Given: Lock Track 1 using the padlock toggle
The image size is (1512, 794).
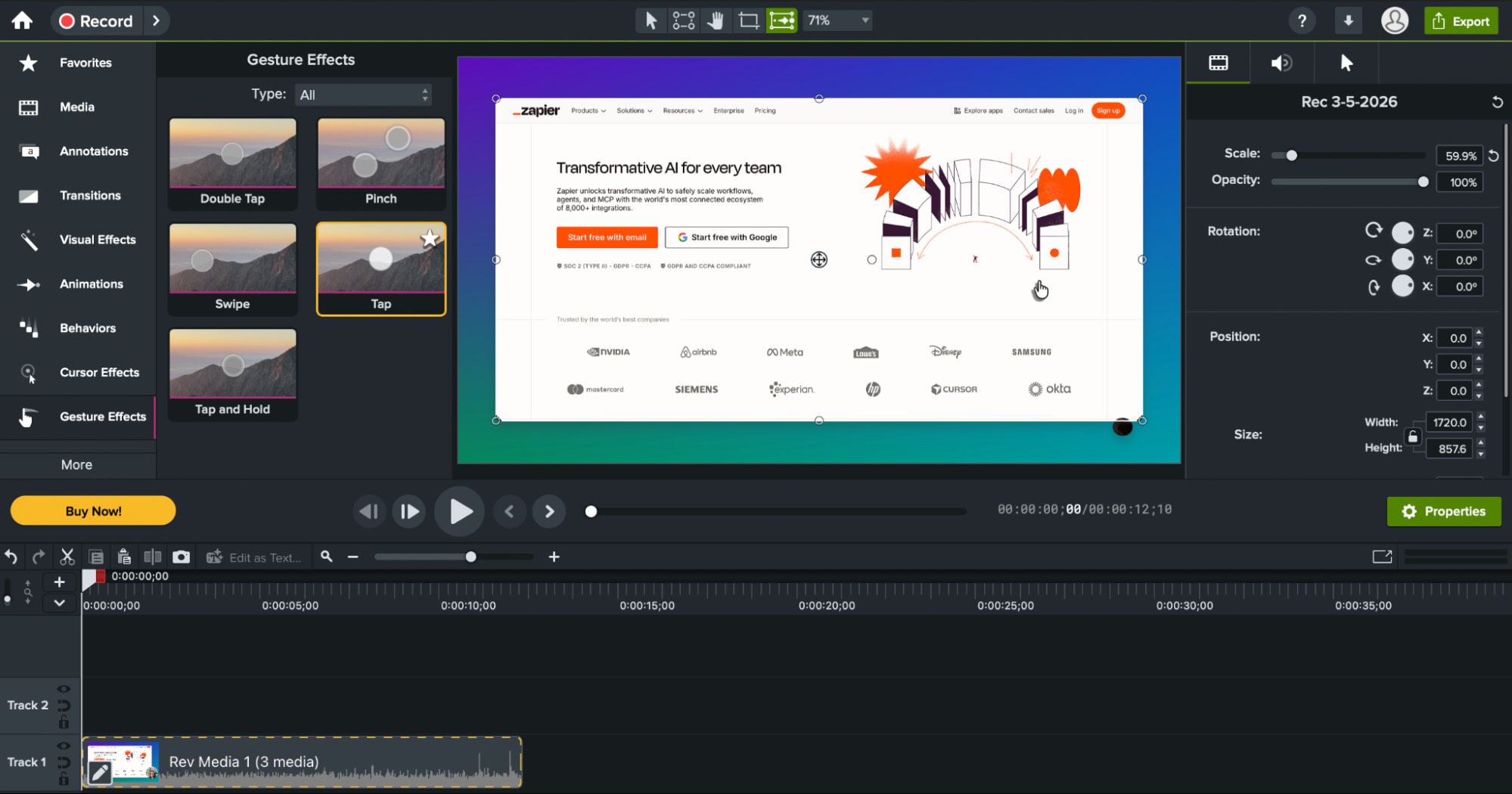Looking at the screenshot, I should point(64,780).
